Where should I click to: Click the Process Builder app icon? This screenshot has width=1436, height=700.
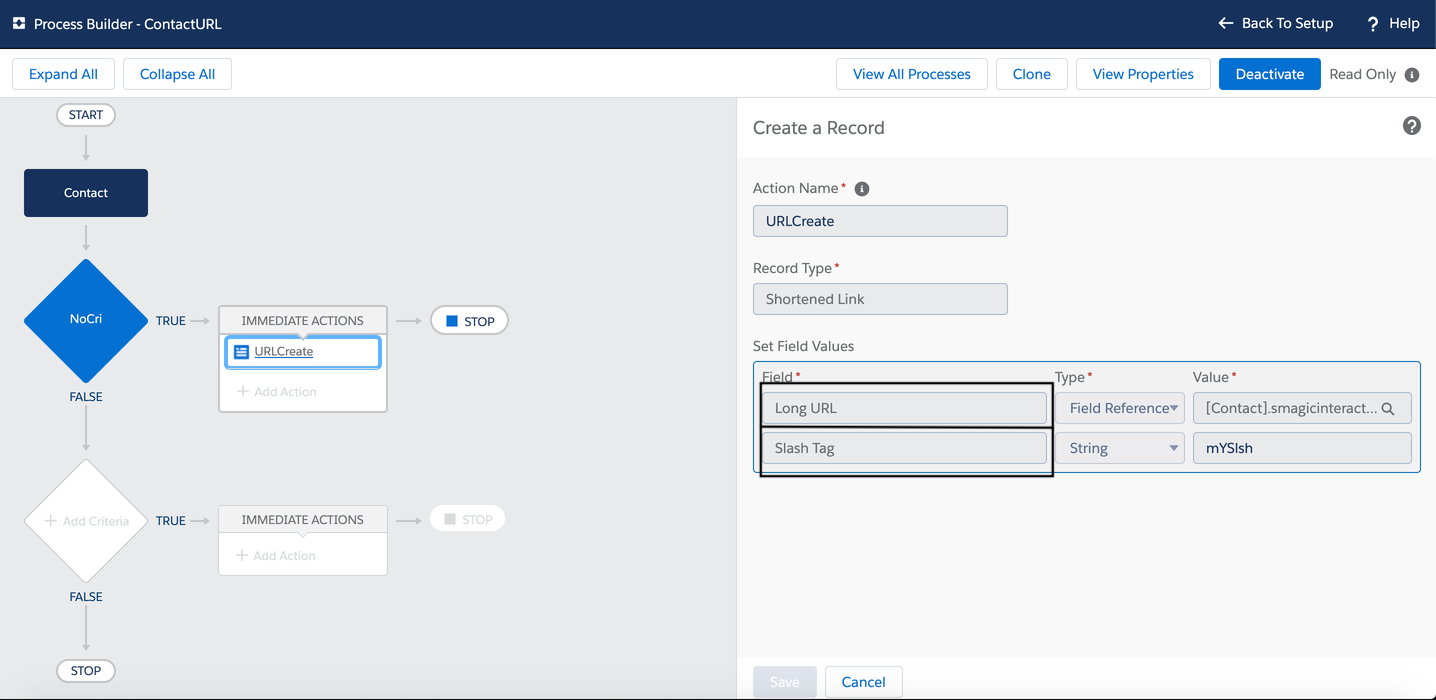(x=18, y=23)
